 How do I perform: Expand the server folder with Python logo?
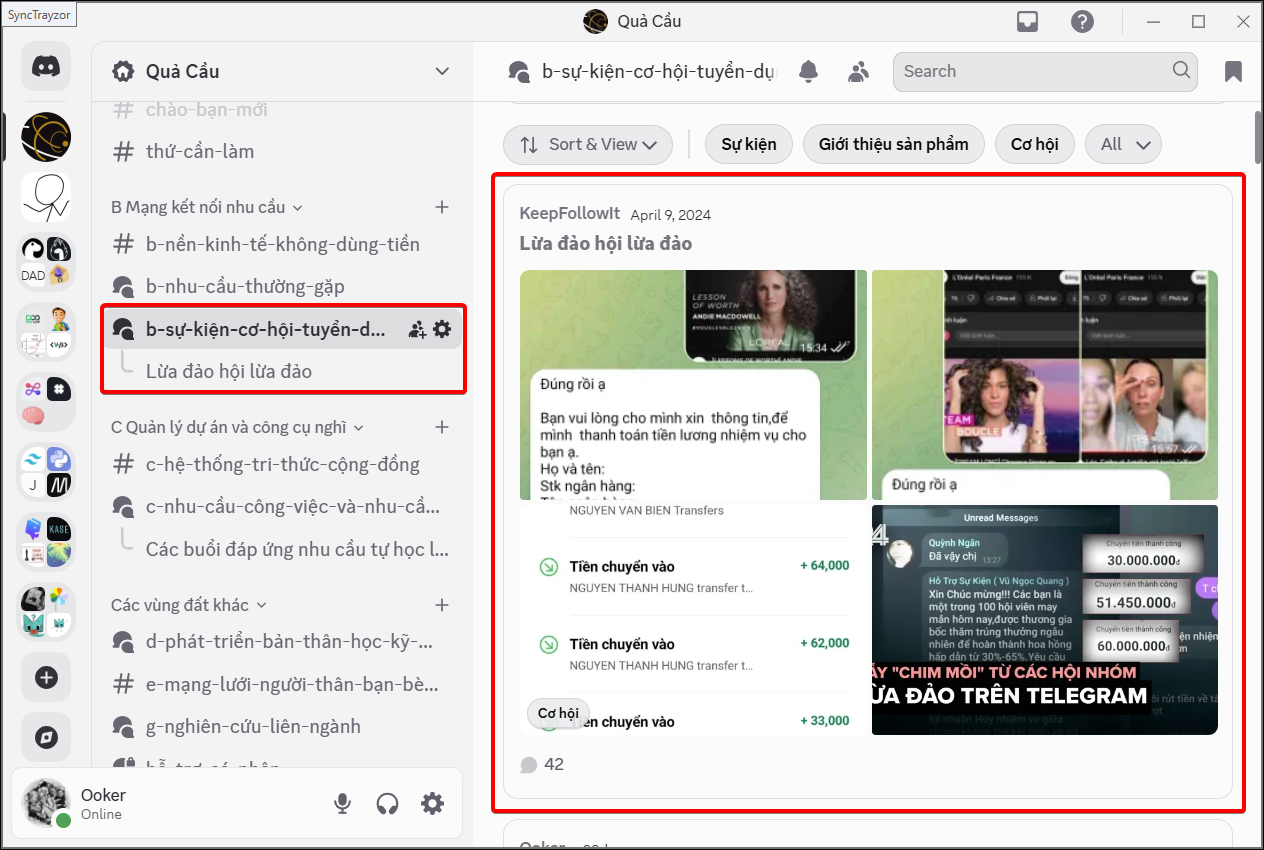pos(46,471)
